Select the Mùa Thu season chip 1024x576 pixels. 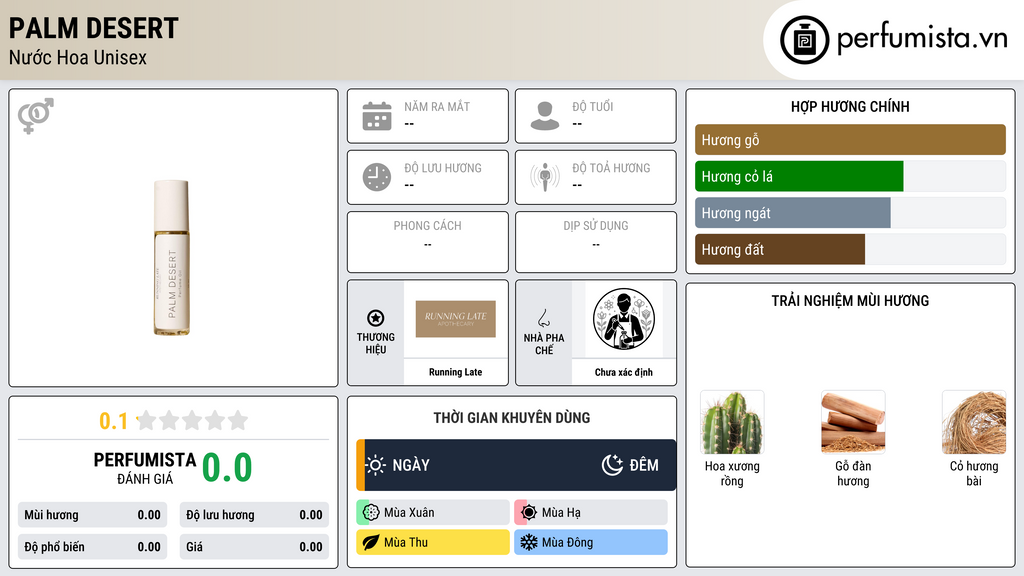[x=433, y=542]
